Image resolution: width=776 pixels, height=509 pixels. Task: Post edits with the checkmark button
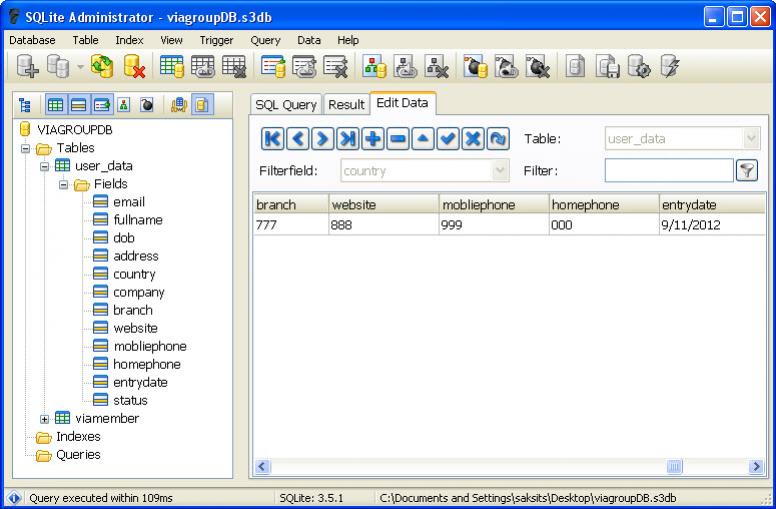click(447, 139)
